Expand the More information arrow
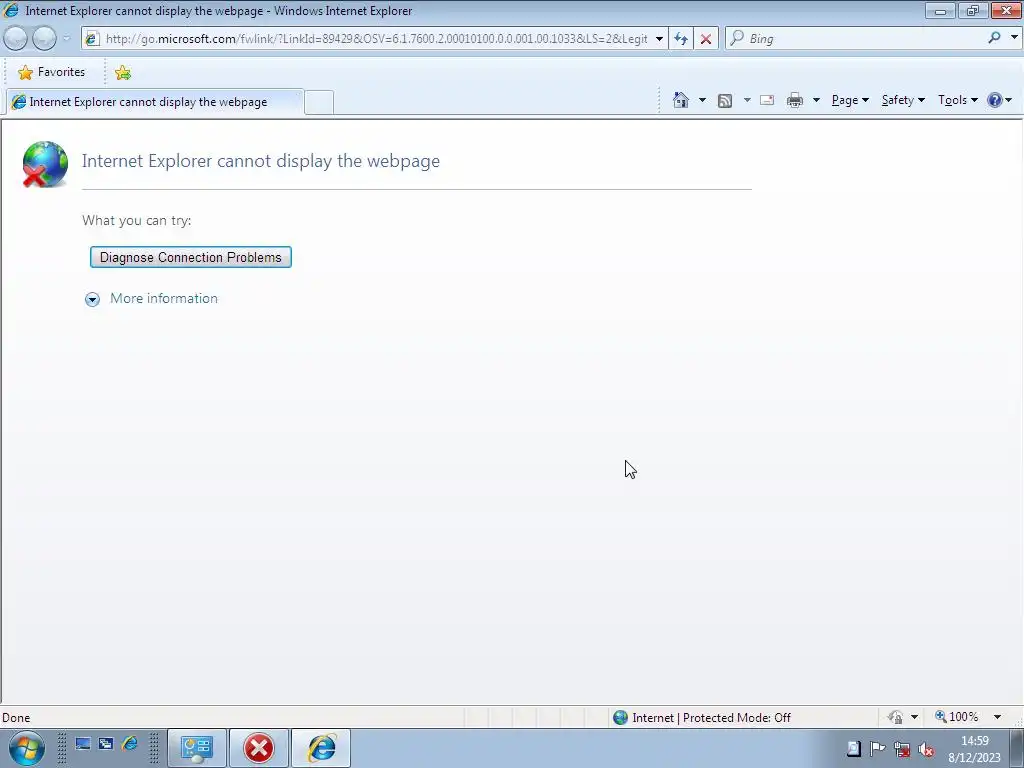Viewport: 1024px width, 768px height. click(92, 299)
